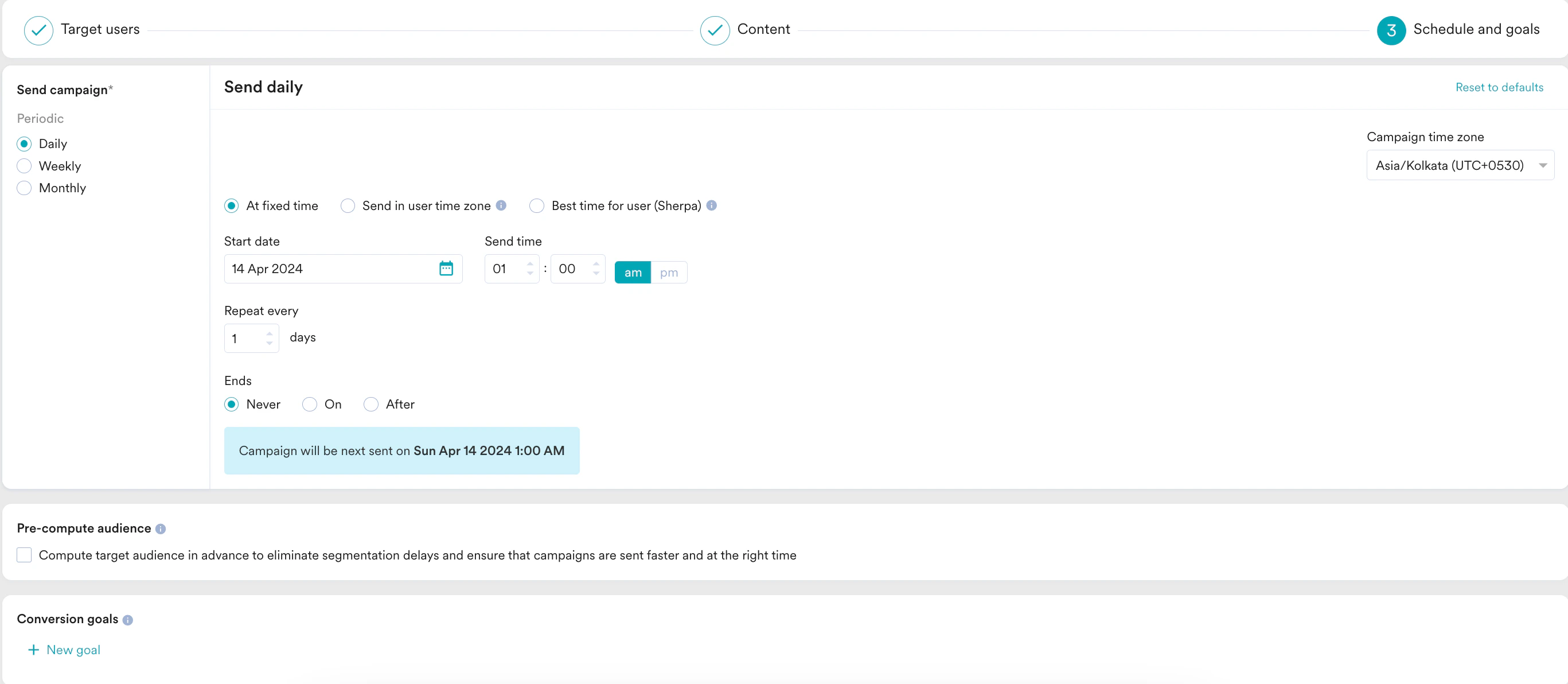Click the Target users step checkmark icon
1568x684 pixels.
tap(38, 30)
